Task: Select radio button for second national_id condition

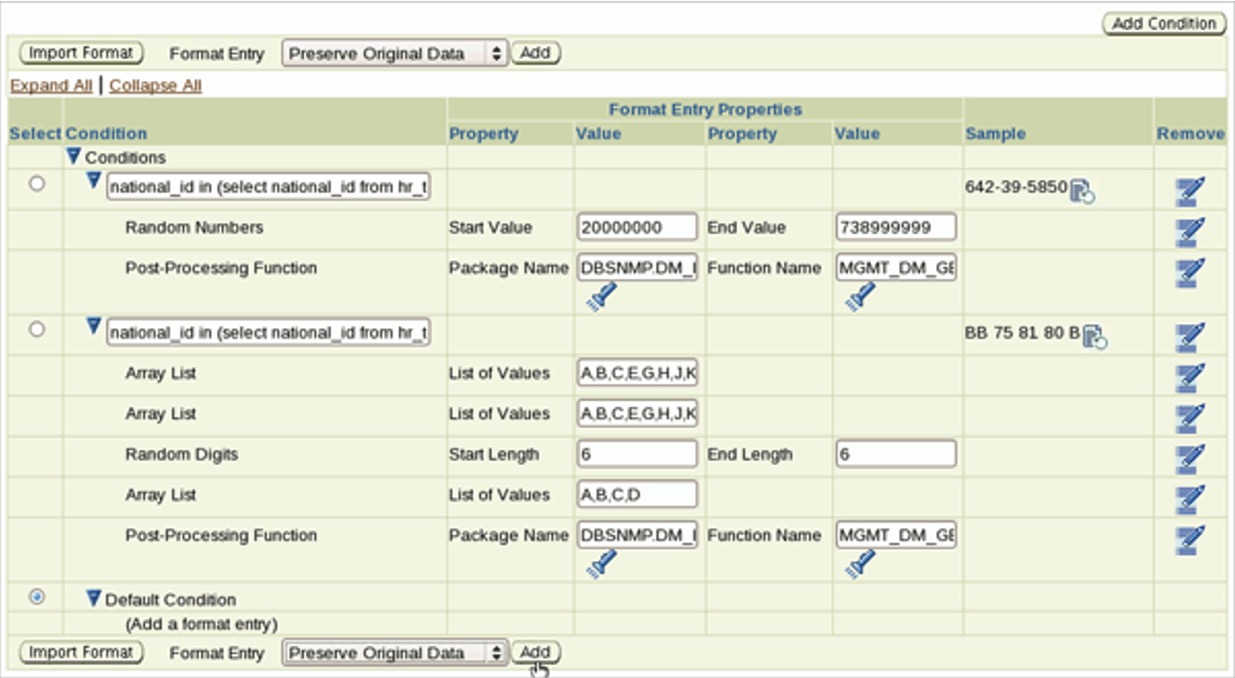Action: pyautogui.click(x=37, y=329)
